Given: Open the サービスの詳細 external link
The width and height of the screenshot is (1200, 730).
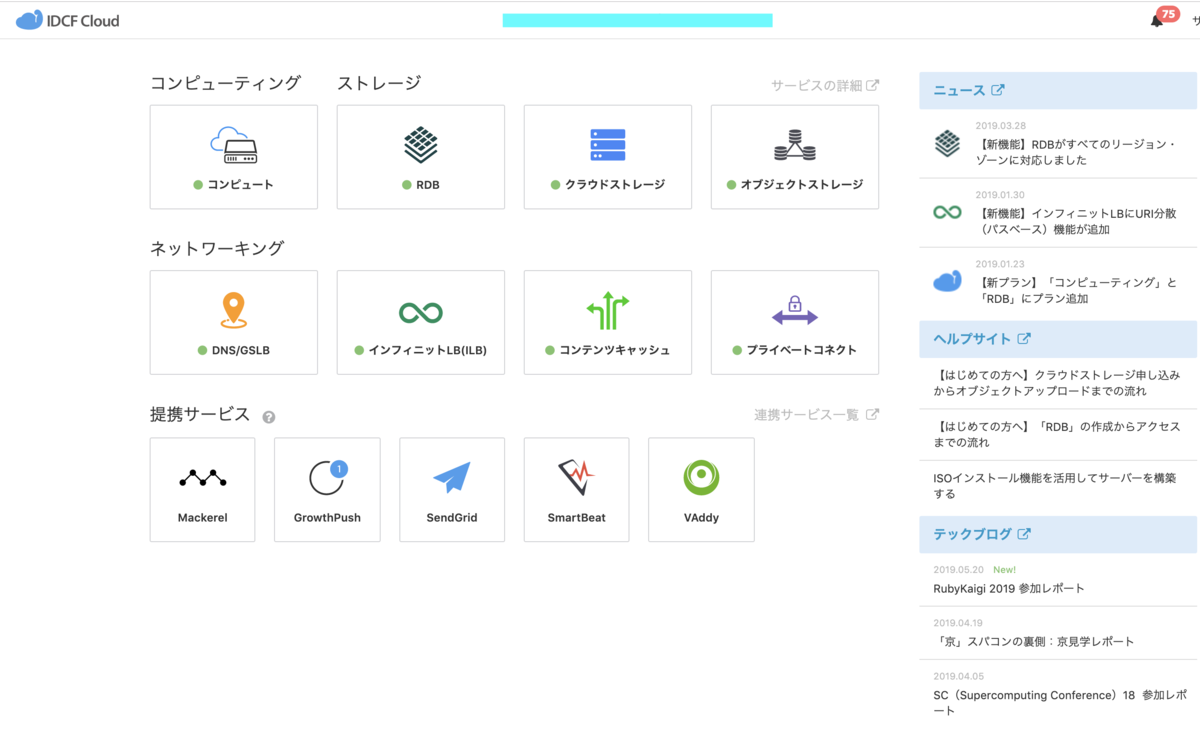Looking at the screenshot, I should point(825,86).
